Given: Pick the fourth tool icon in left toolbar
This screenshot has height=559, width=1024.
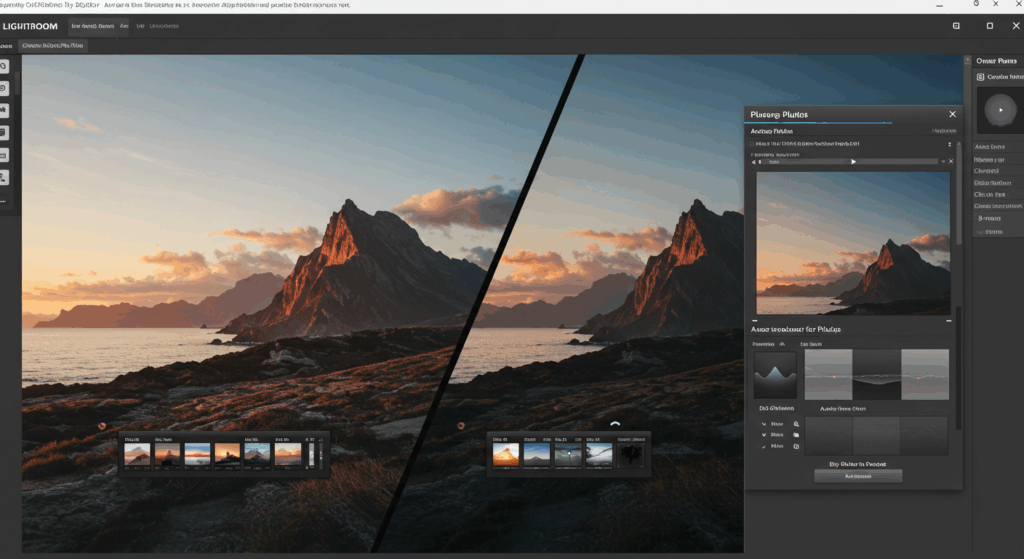Looking at the screenshot, I should (x=3, y=133).
